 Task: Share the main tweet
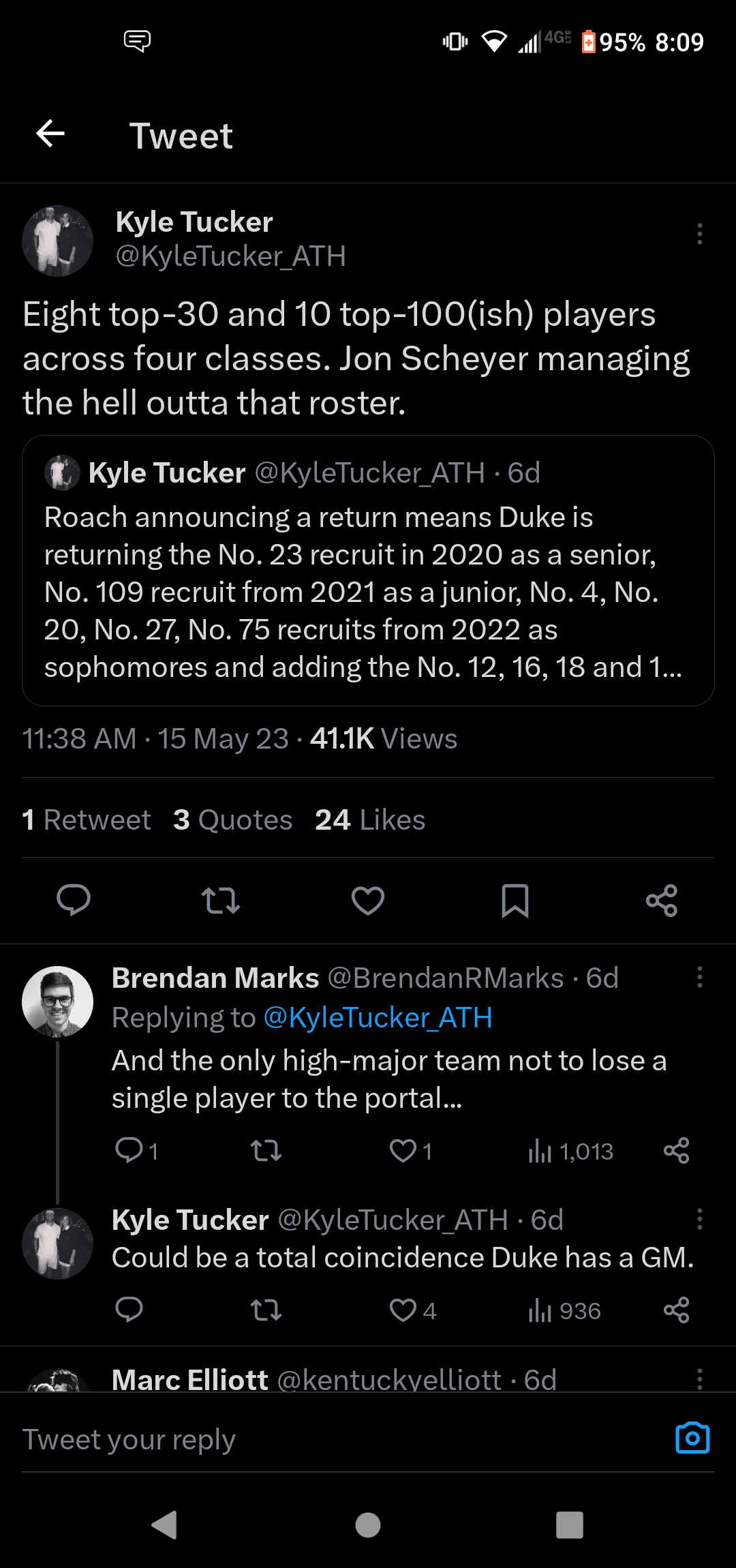(662, 900)
